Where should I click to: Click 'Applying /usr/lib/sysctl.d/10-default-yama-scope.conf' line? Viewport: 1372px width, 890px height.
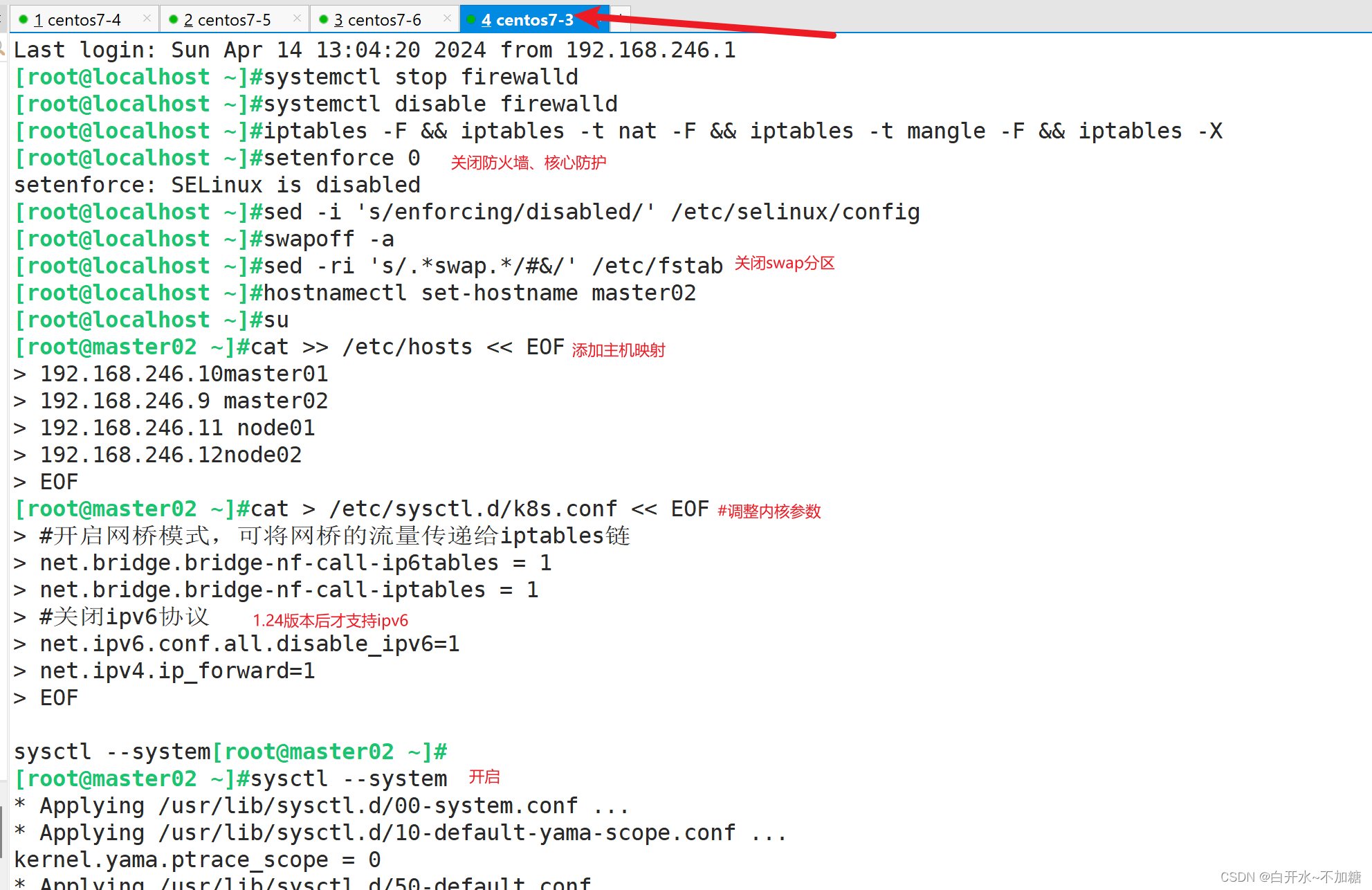401,833
